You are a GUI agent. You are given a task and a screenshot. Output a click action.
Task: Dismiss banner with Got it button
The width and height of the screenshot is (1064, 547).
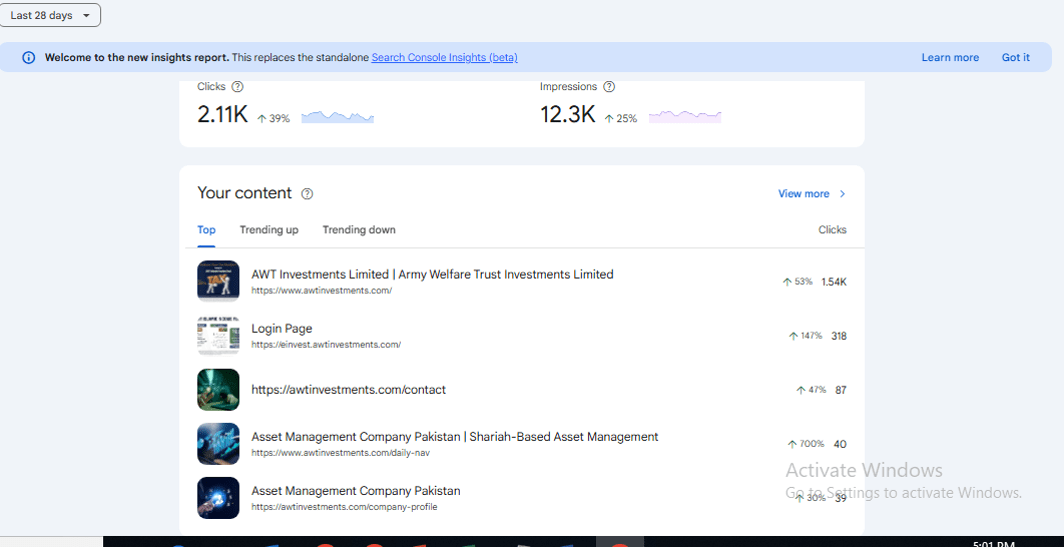click(1015, 58)
